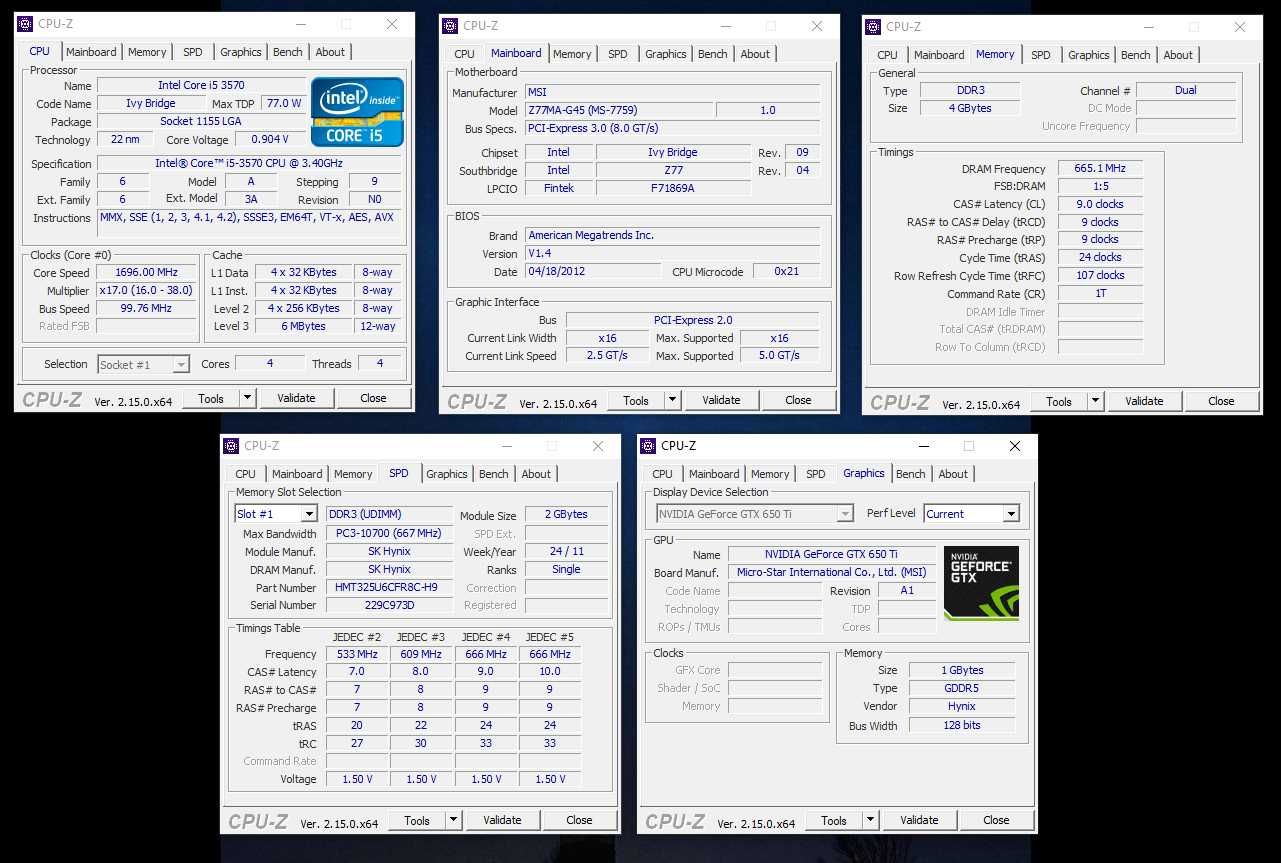Expand the Perf Level Current dropdown

(x=1011, y=514)
